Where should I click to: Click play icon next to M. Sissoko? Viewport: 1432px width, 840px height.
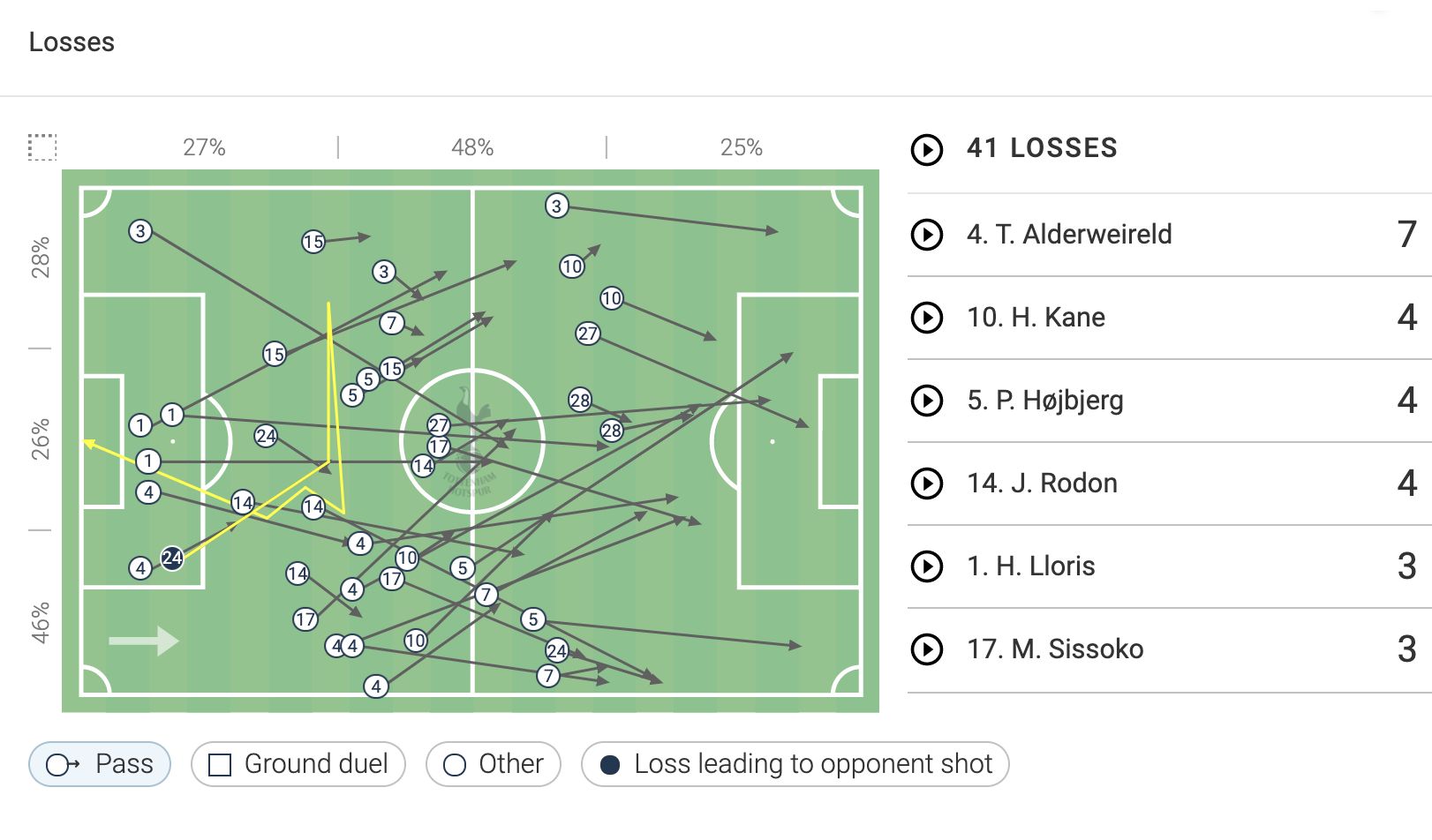pyautogui.click(x=927, y=649)
